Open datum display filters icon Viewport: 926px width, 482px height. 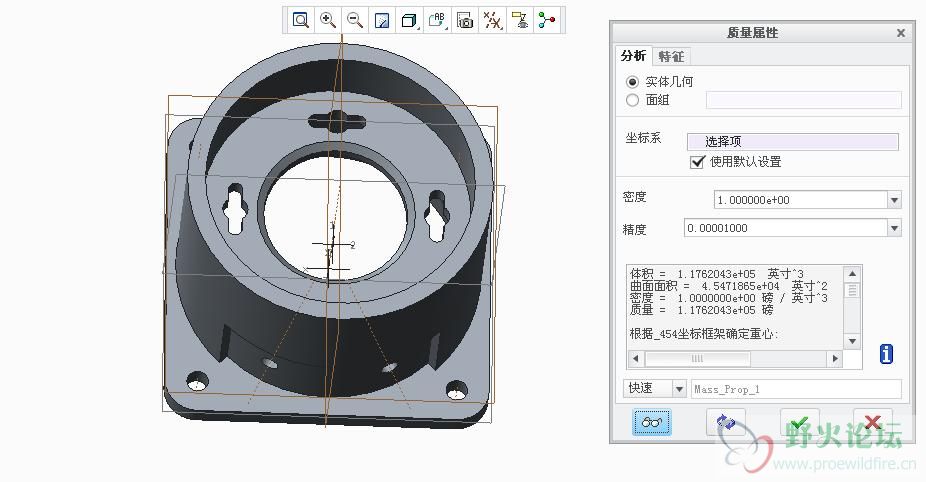coord(493,21)
